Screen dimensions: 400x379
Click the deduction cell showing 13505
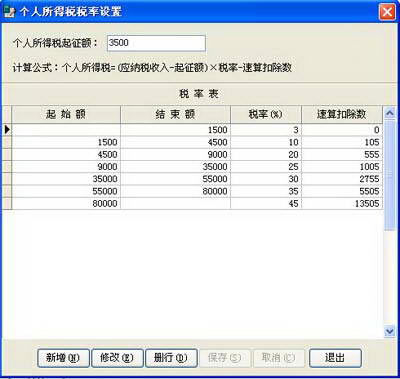coord(342,204)
